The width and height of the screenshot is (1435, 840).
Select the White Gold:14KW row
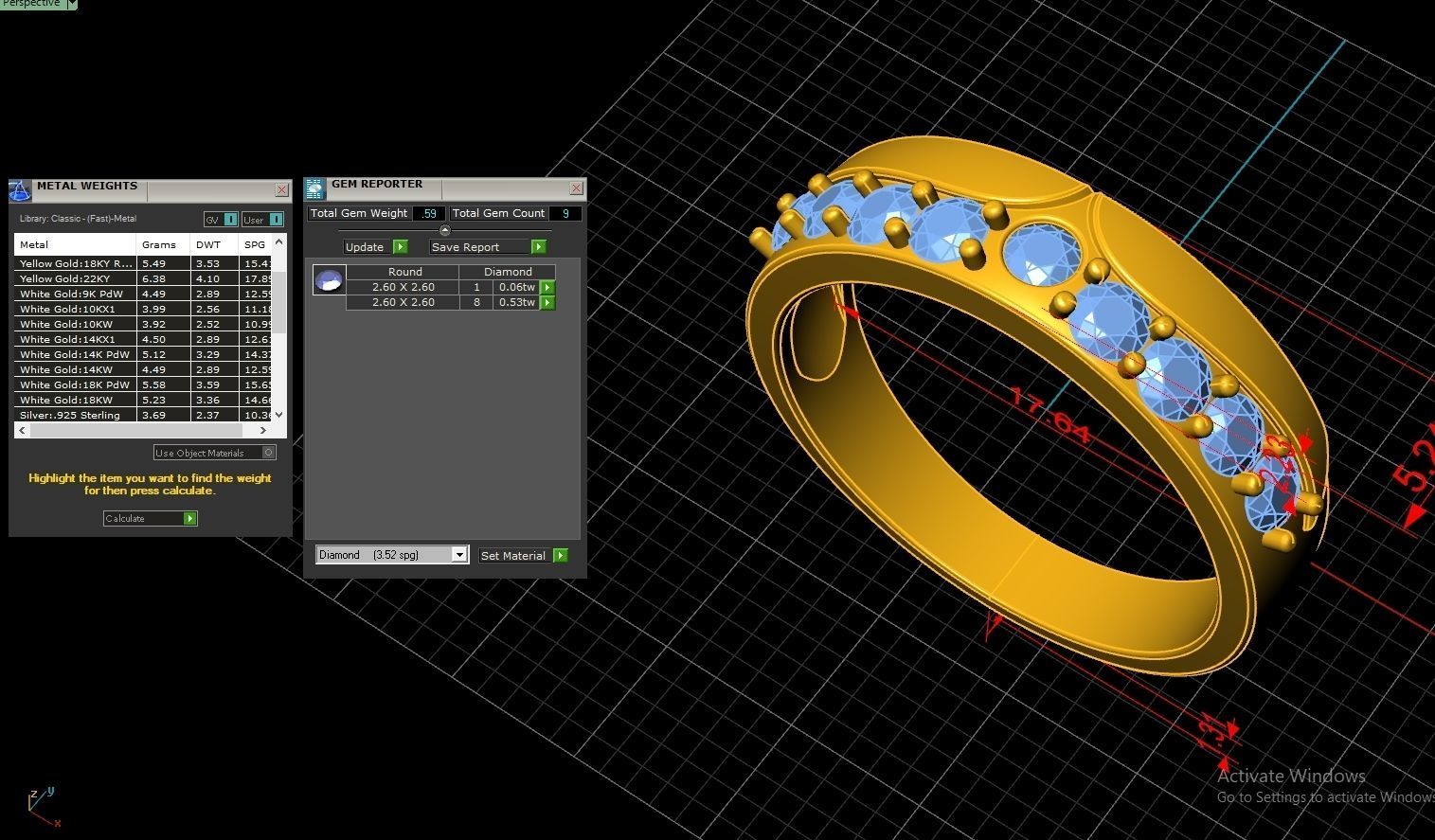pyautogui.click(x=144, y=369)
